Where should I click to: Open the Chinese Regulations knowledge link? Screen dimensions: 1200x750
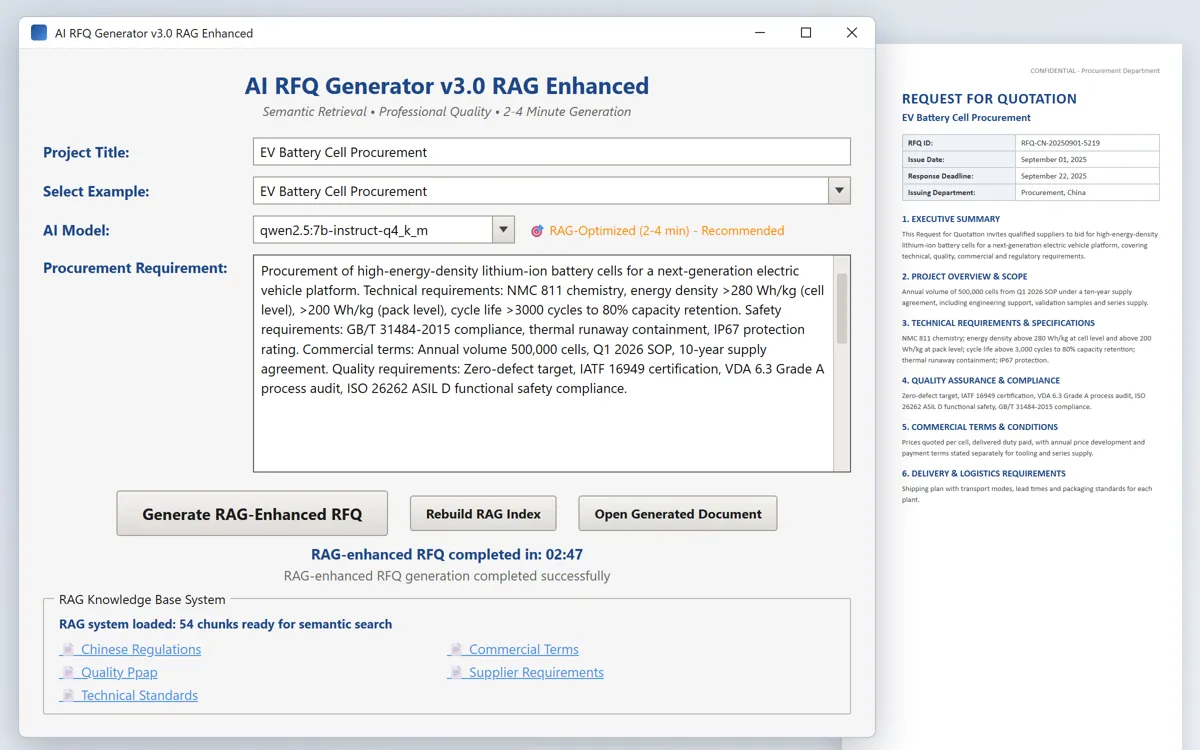(141, 649)
